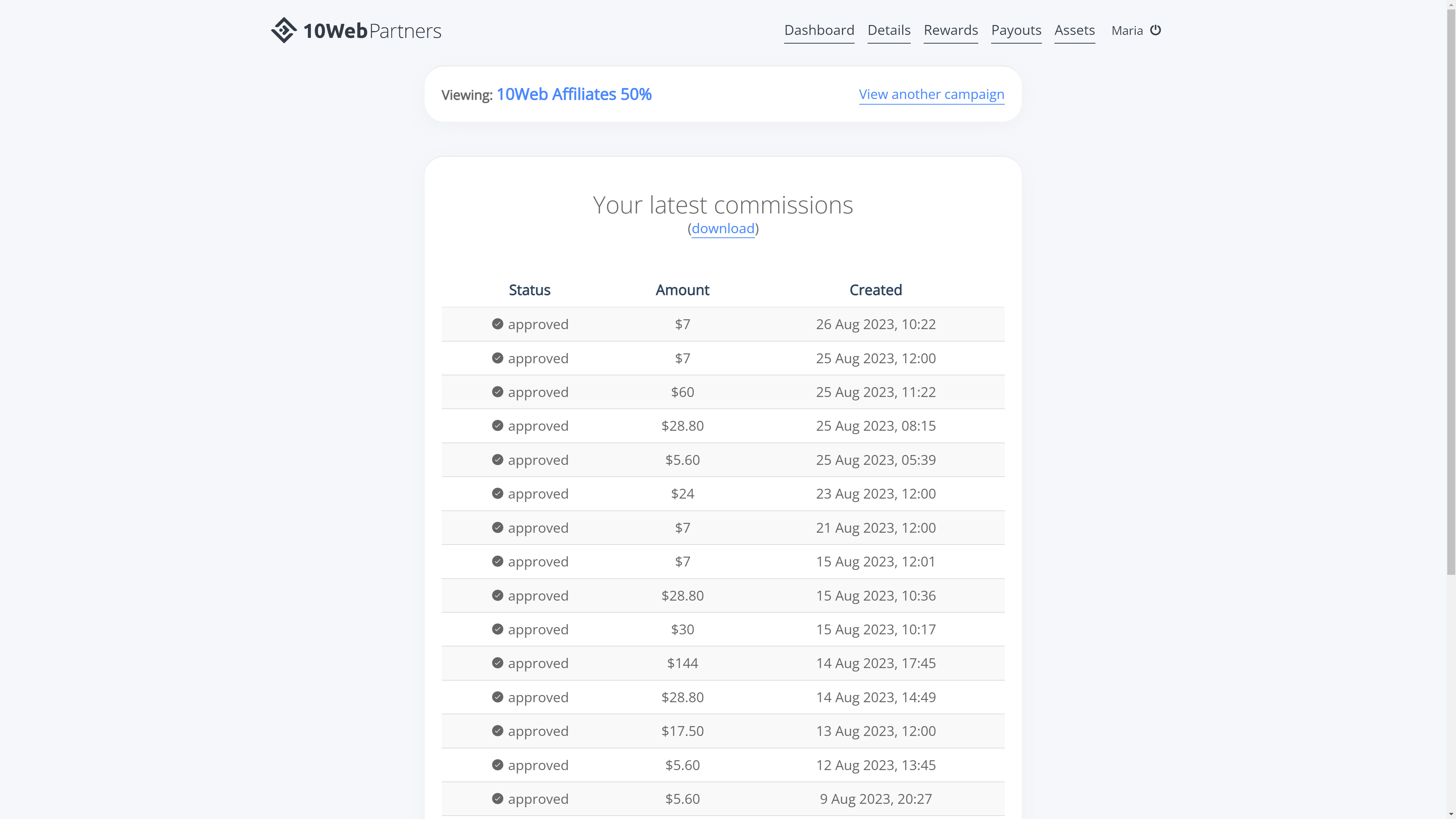Viewport: 1456px width, 819px height.
Task: Click the date 26 Aug 2023, 10:22
Action: pyautogui.click(x=875, y=325)
